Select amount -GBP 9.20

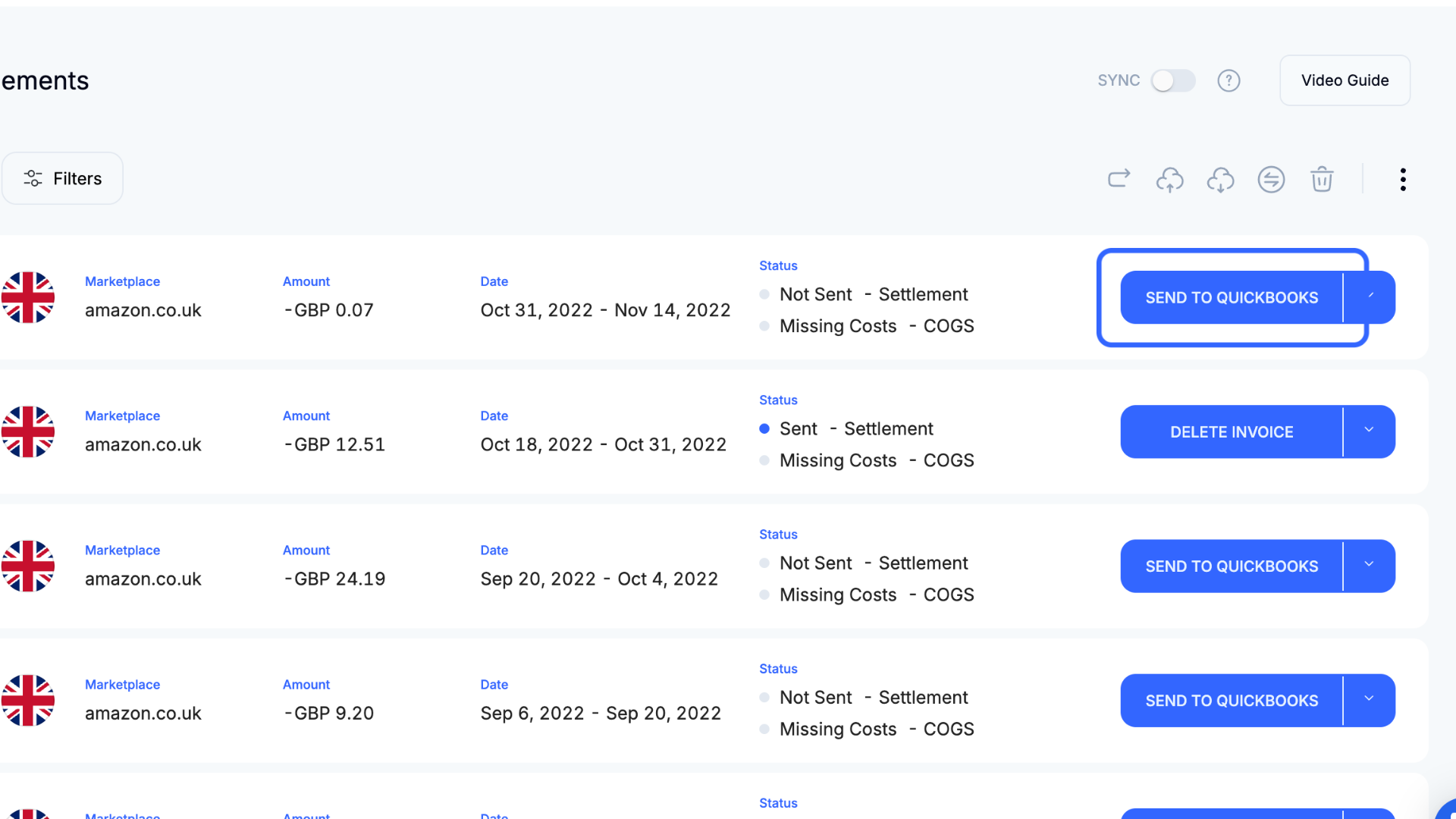click(328, 713)
